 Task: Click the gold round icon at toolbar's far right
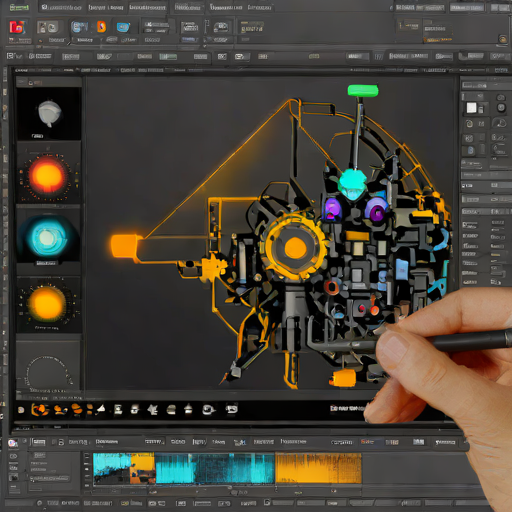click(x=503, y=39)
